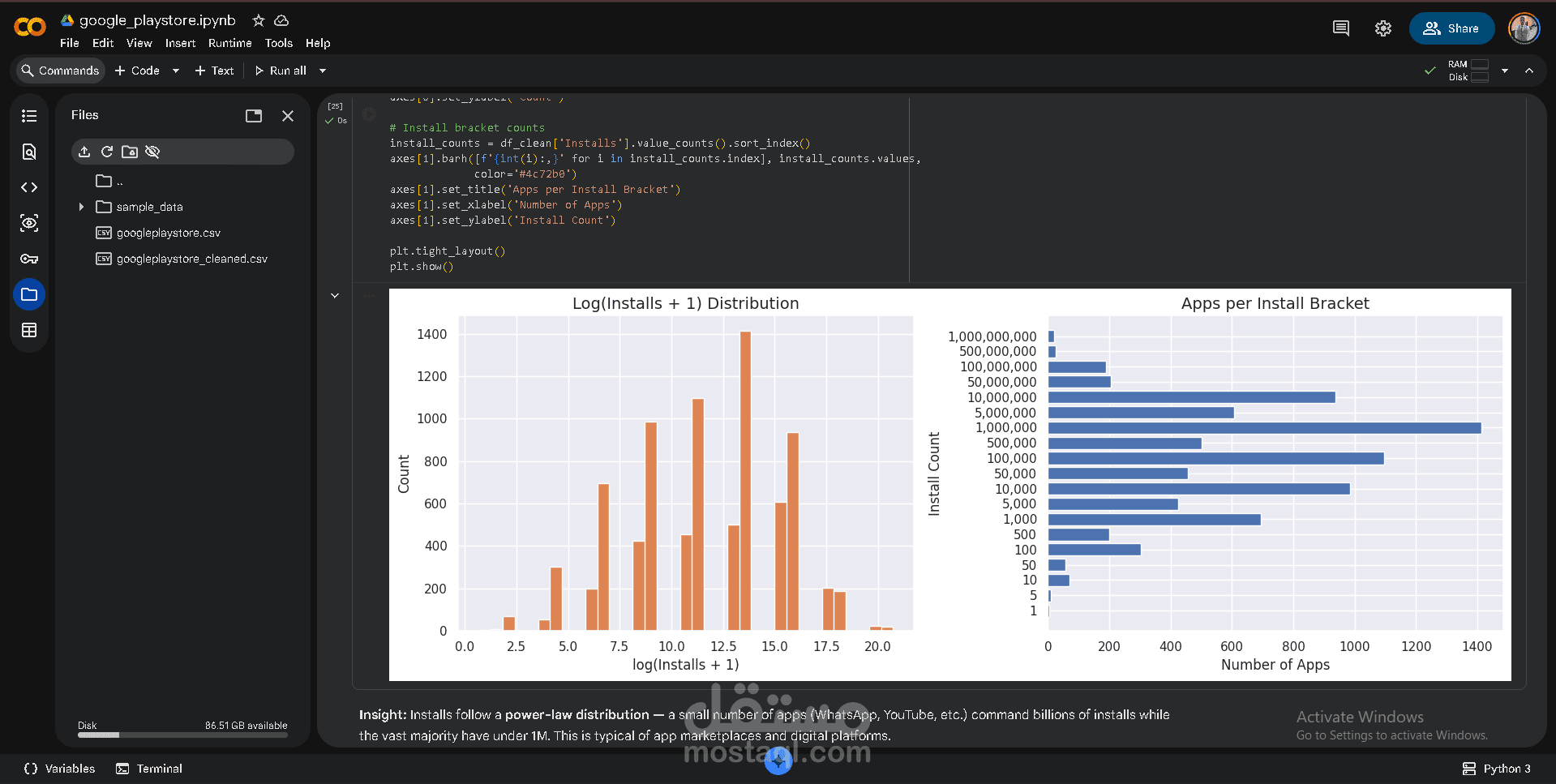This screenshot has height=784, width=1556.
Task: Toggle the Files folder sidebar icon
Action: click(29, 294)
